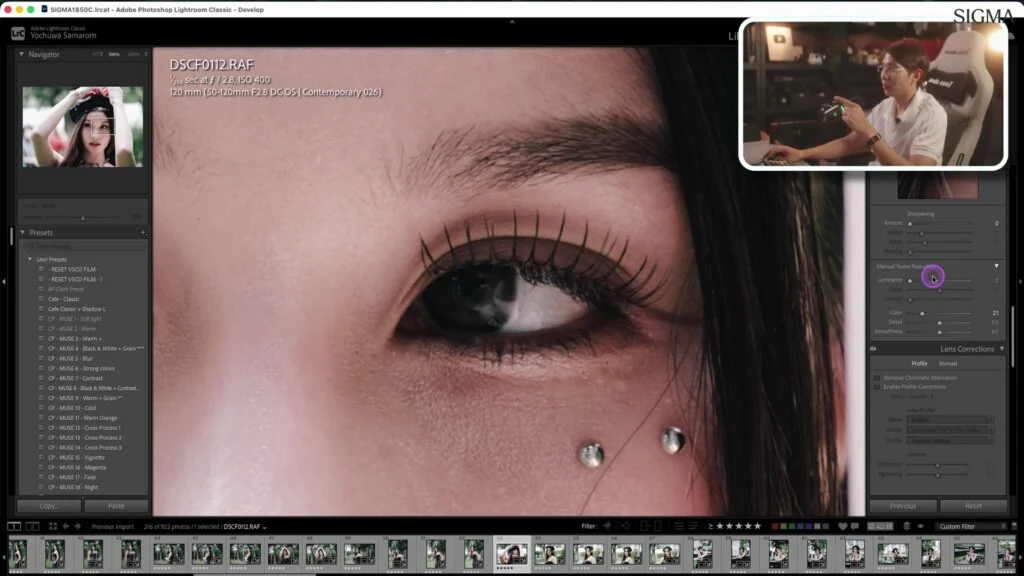Click the Copy... settings button
This screenshot has width=1024, height=576.
[49, 506]
